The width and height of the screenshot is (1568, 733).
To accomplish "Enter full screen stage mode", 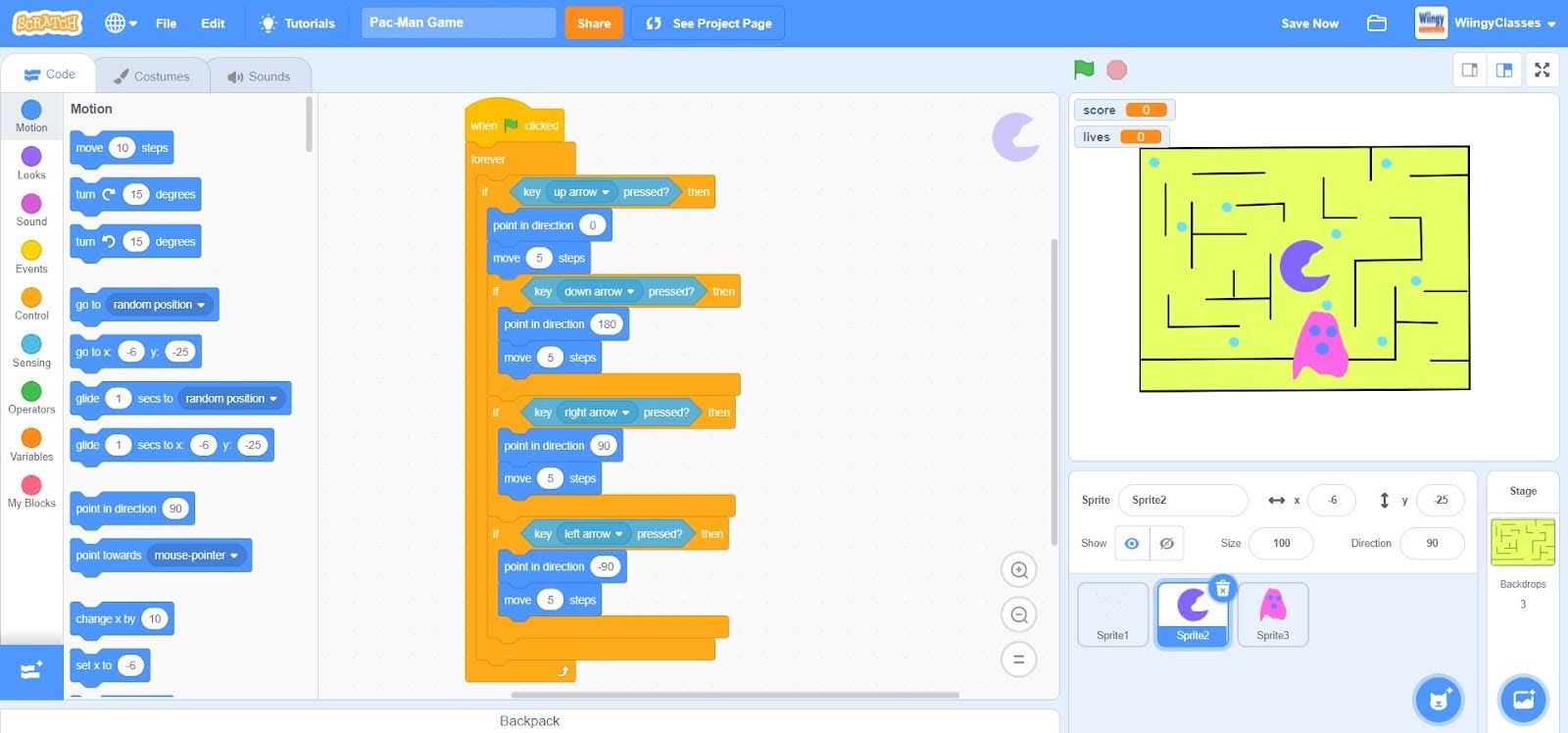I will tap(1543, 70).
